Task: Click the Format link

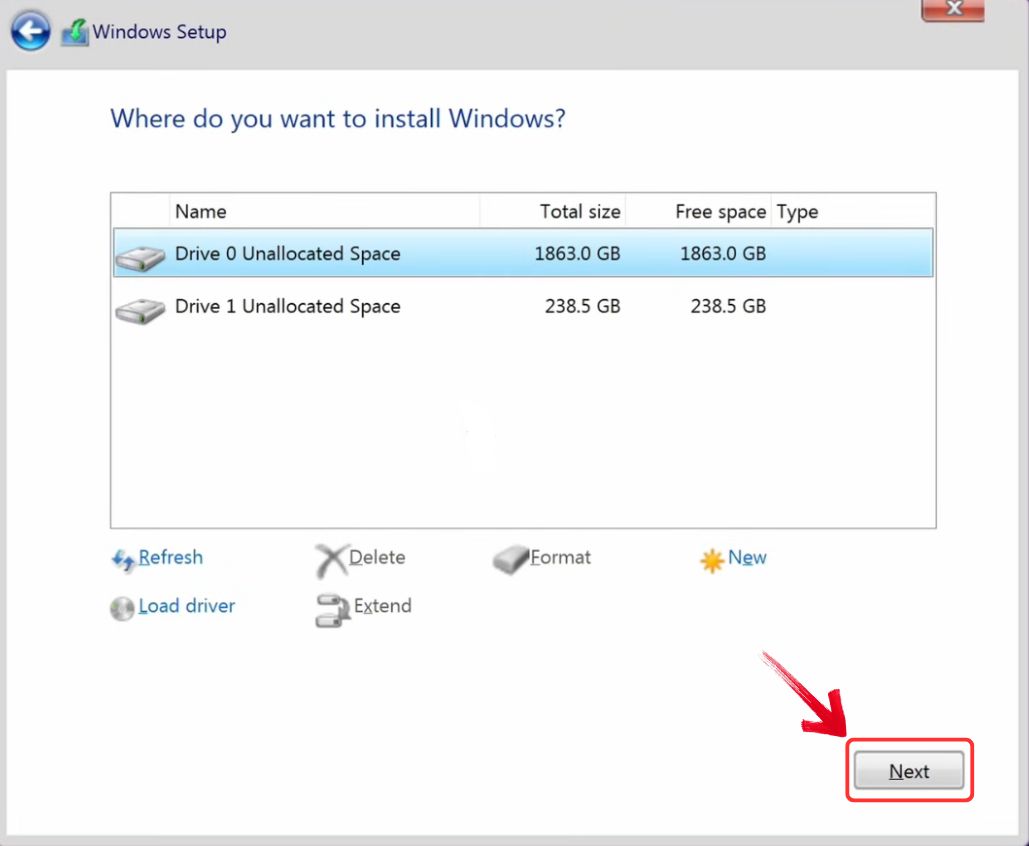Action: 563,558
